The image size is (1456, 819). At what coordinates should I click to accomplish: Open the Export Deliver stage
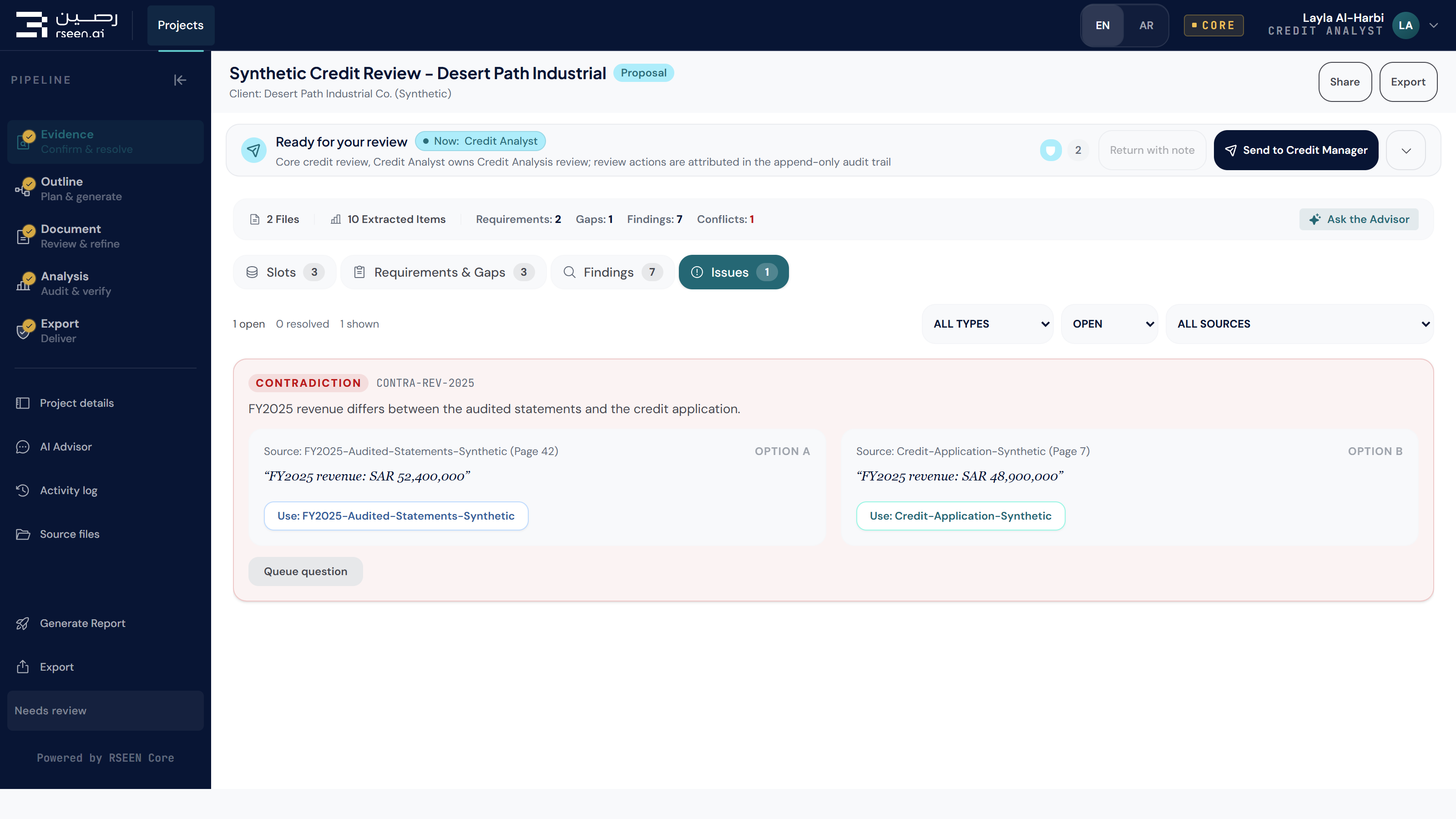(106, 331)
